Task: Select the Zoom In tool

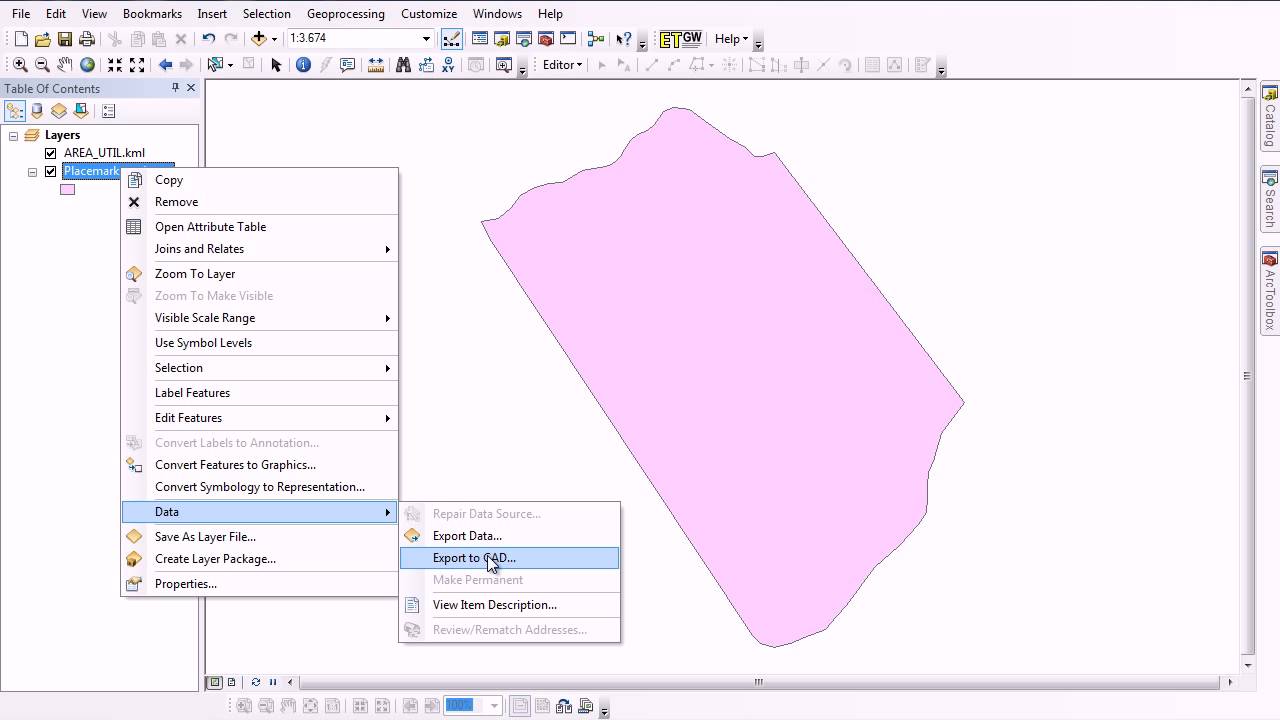Action: tap(20, 65)
